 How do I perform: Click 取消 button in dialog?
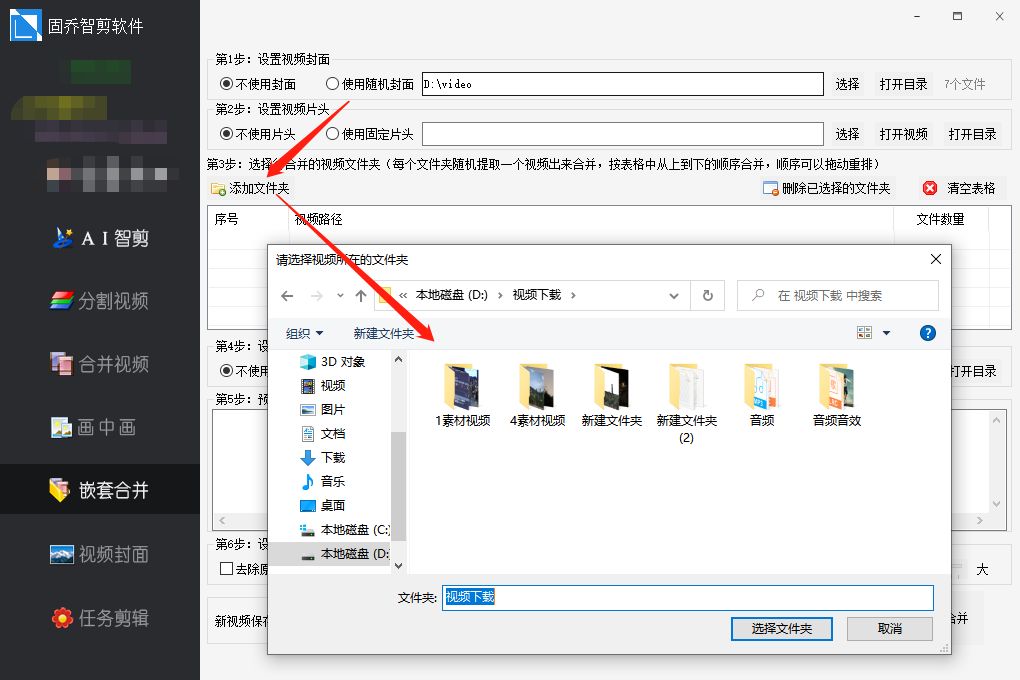[x=889, y=629]
